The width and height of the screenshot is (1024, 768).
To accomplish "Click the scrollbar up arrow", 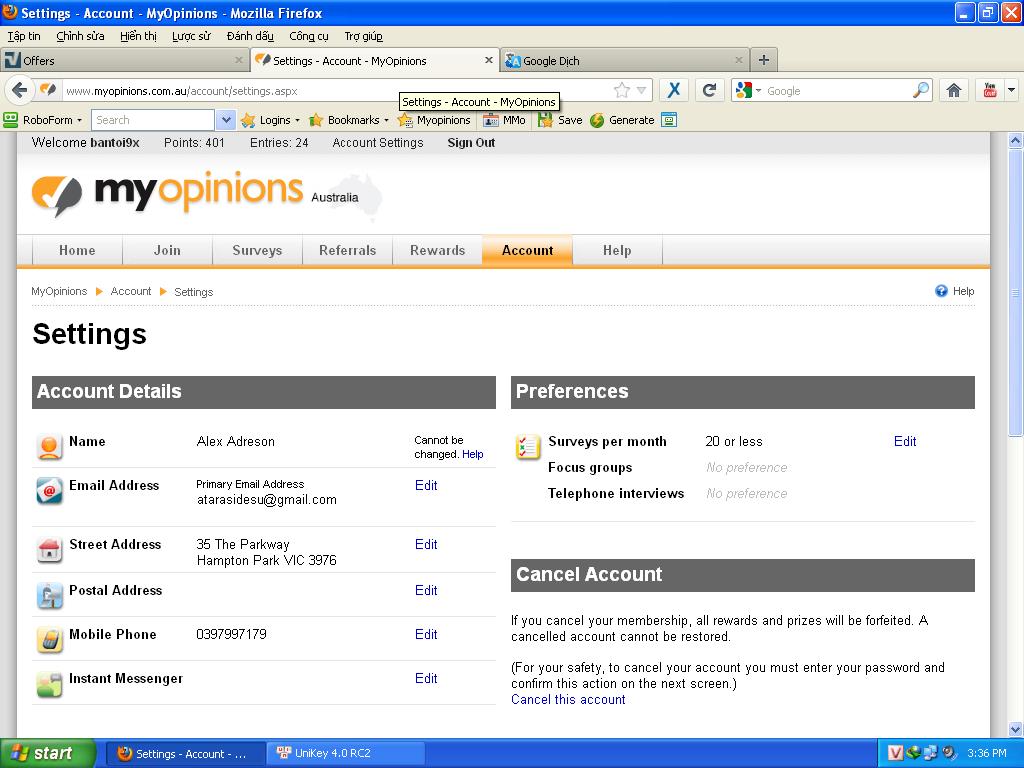I will coord(1015,140).
